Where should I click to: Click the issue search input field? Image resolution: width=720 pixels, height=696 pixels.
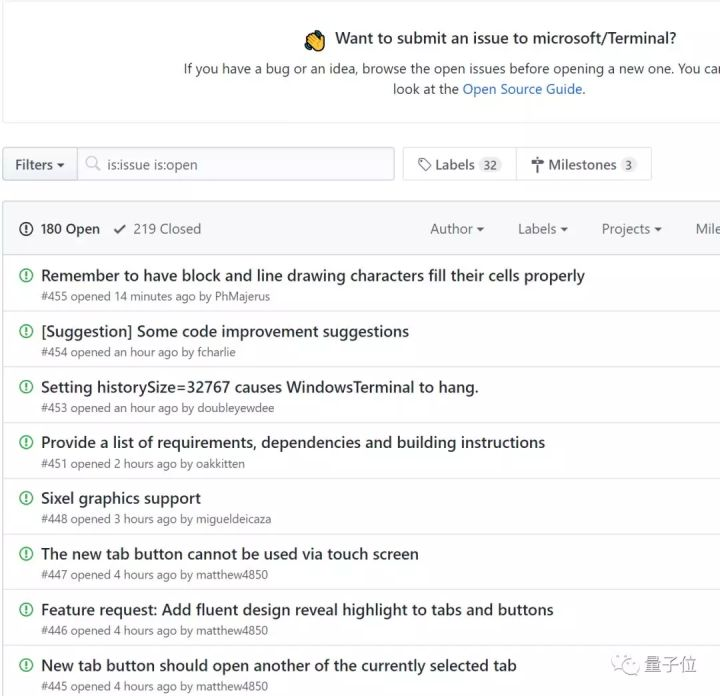pyautogui.click(x=247, y=164)
